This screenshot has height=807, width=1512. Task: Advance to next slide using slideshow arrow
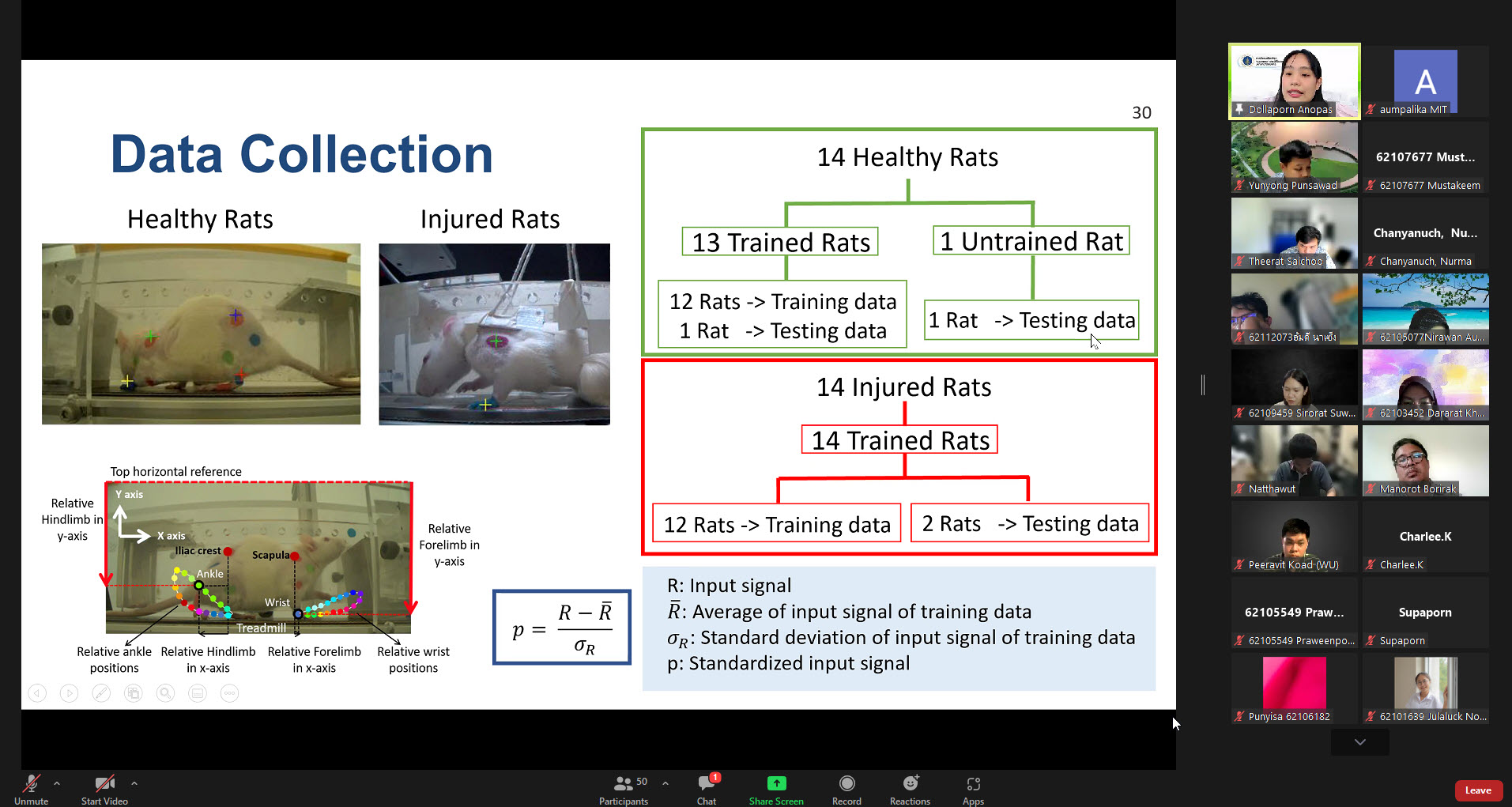coord(70,693)
